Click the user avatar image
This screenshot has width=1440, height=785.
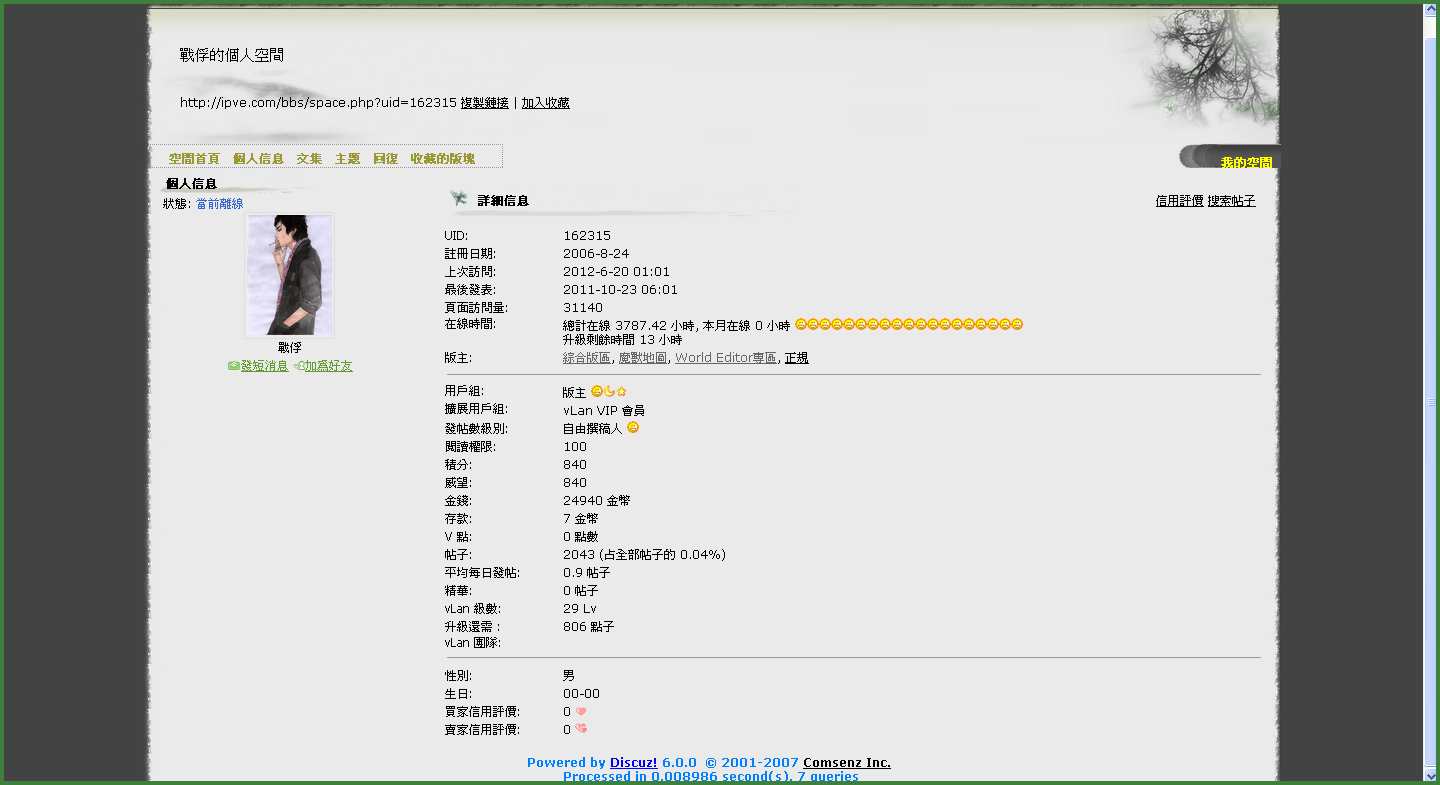289,275
